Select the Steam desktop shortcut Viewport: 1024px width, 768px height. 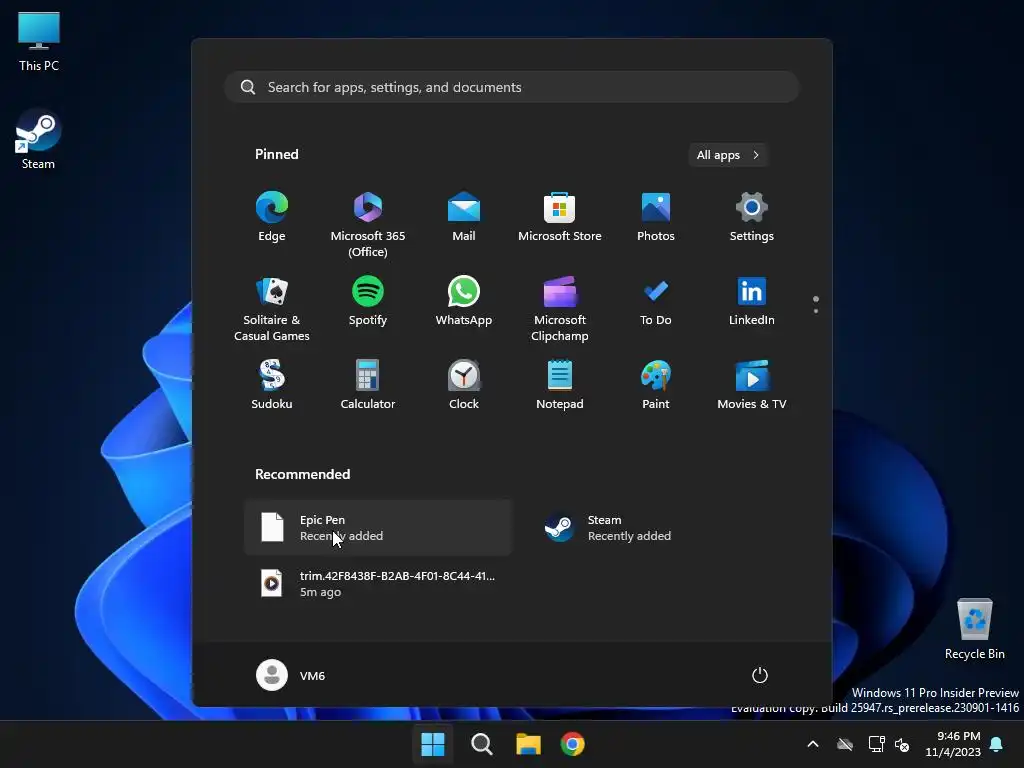(x=38, y=139)
